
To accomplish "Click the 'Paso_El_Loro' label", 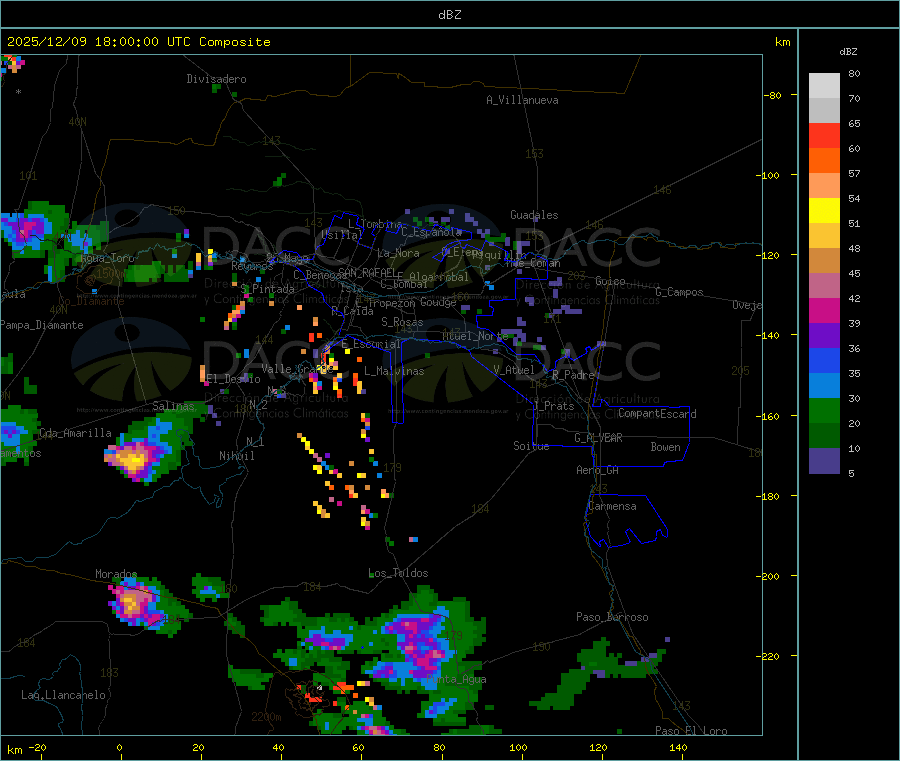I will 692,731.
